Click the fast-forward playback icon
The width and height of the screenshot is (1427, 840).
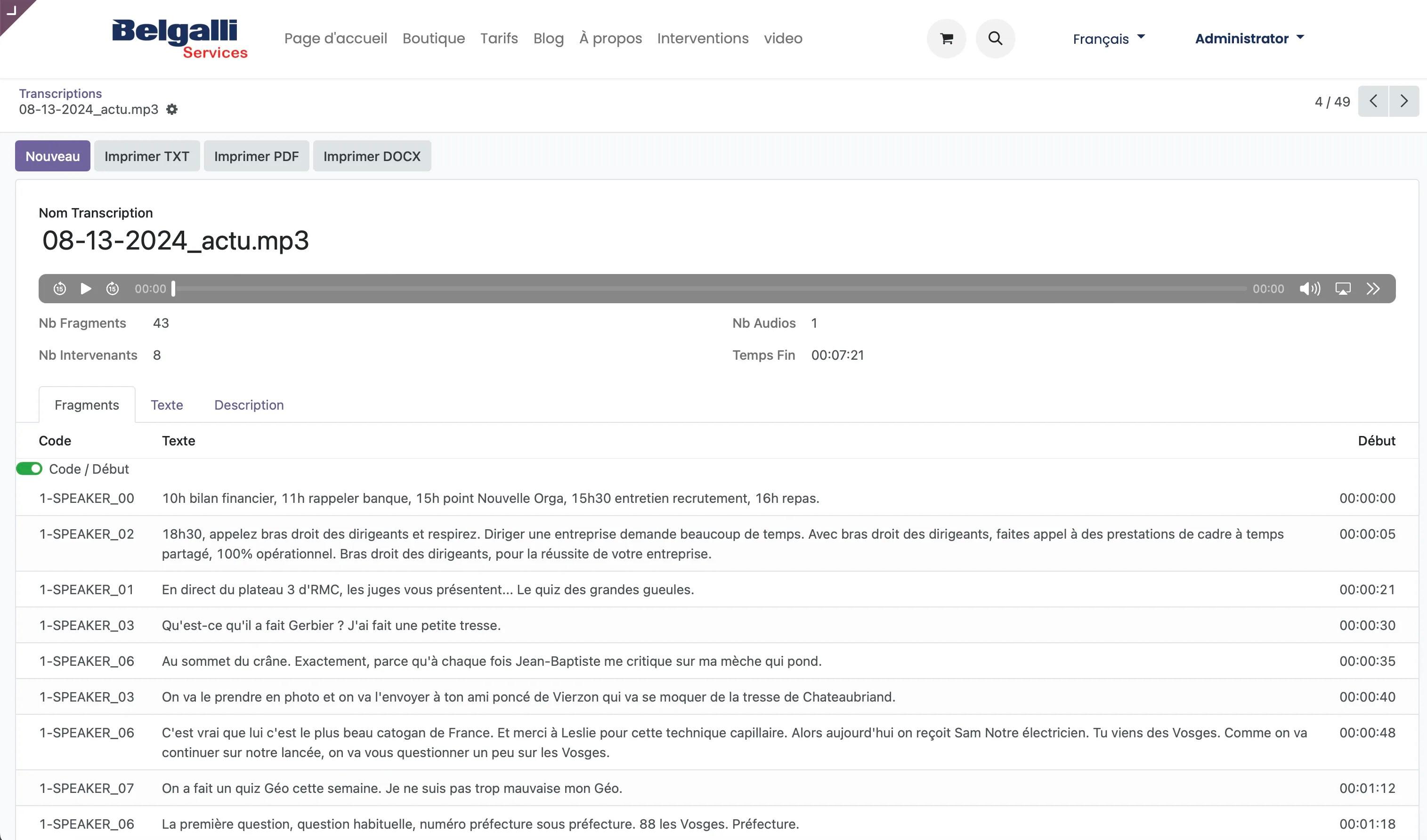tap(111, 288)
